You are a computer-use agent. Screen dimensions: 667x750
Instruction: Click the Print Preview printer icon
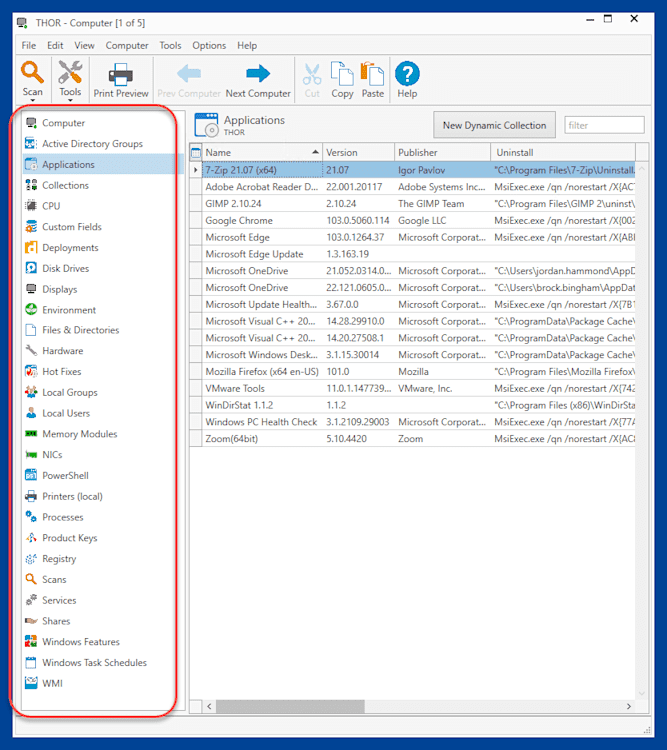tap(121, 74)
